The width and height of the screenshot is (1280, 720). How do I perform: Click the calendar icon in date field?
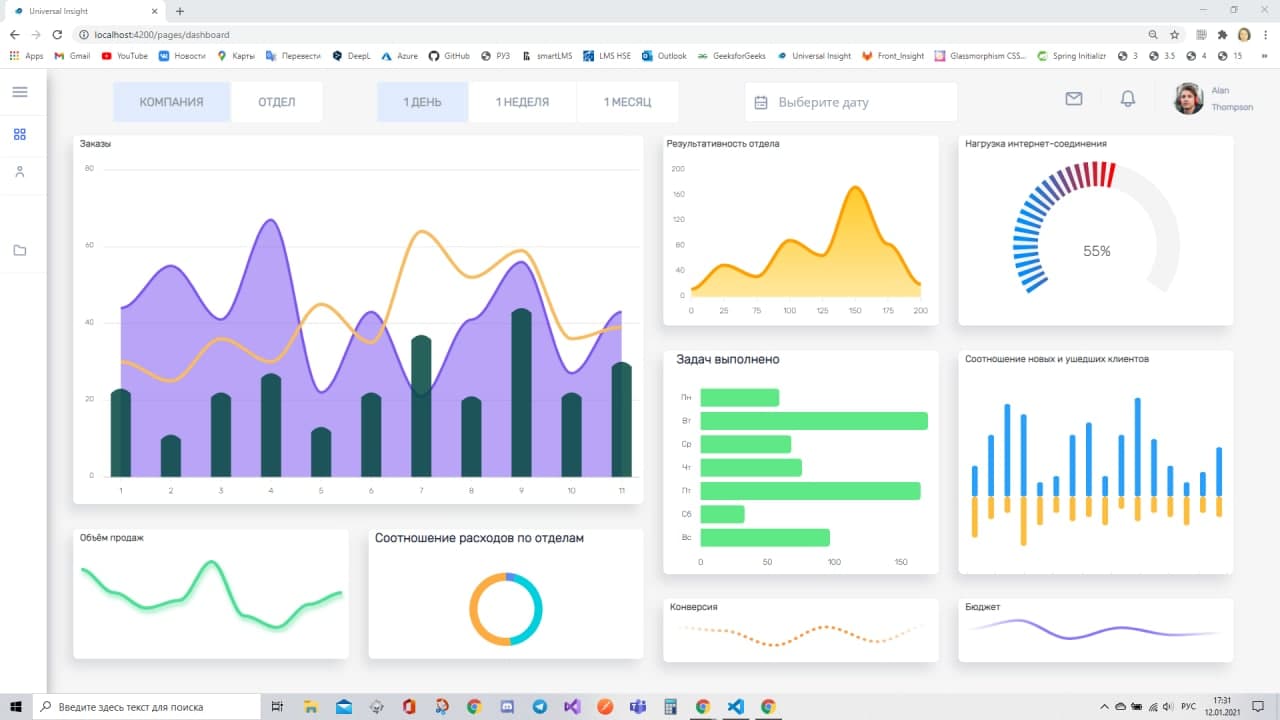[761, 102]
